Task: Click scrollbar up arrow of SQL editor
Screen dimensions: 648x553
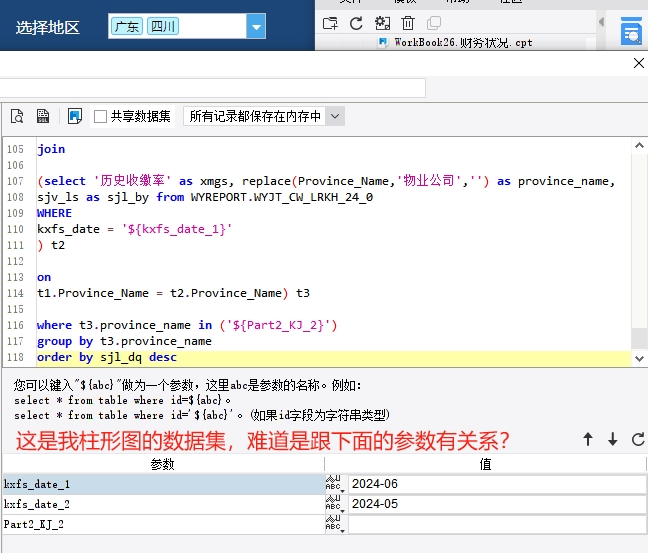Action: [639, 145]
